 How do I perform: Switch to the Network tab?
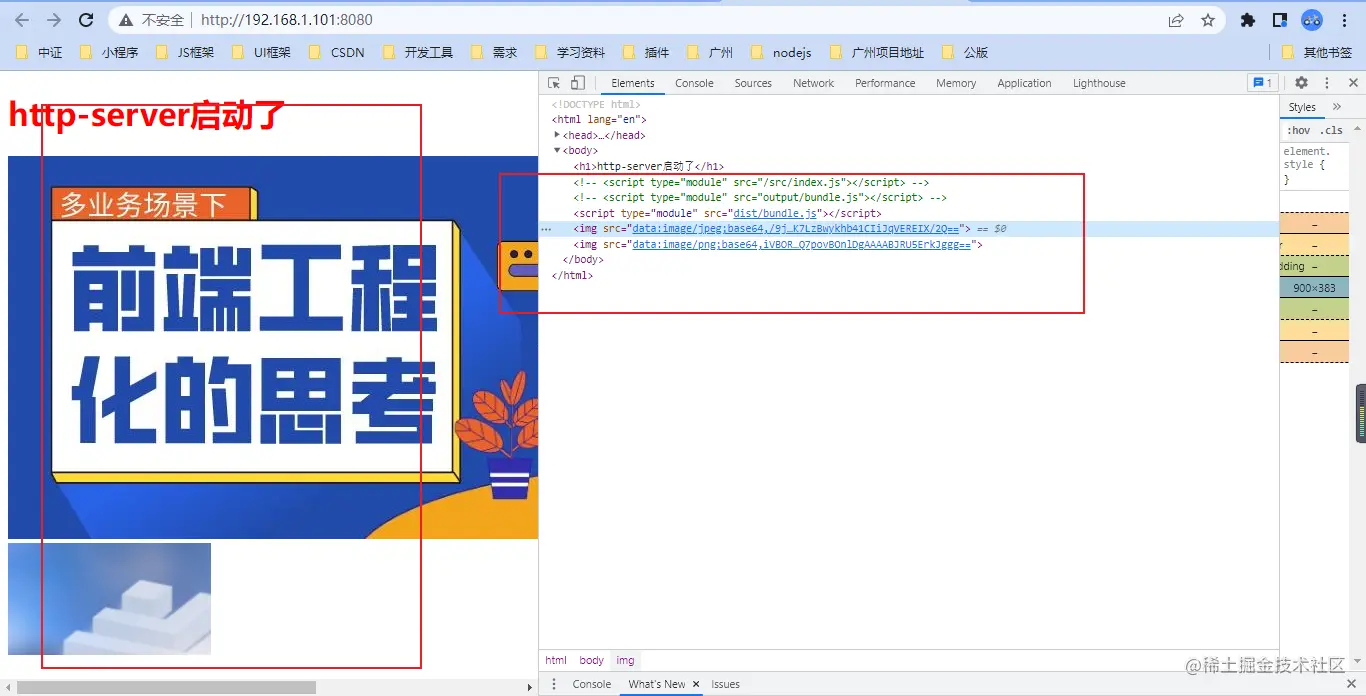tap(813, 83)
